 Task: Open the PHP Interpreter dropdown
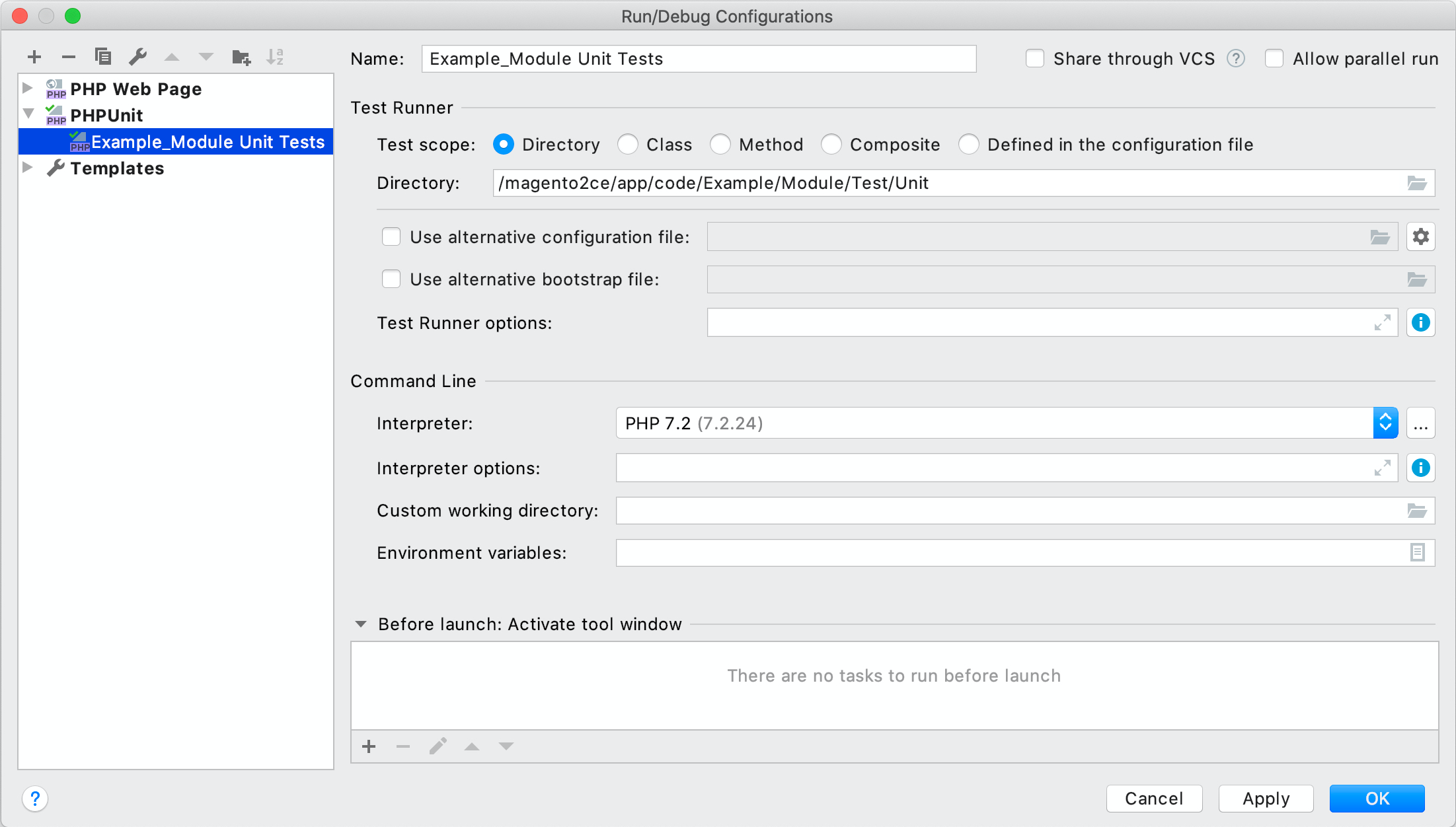[x=1385, y=423]
